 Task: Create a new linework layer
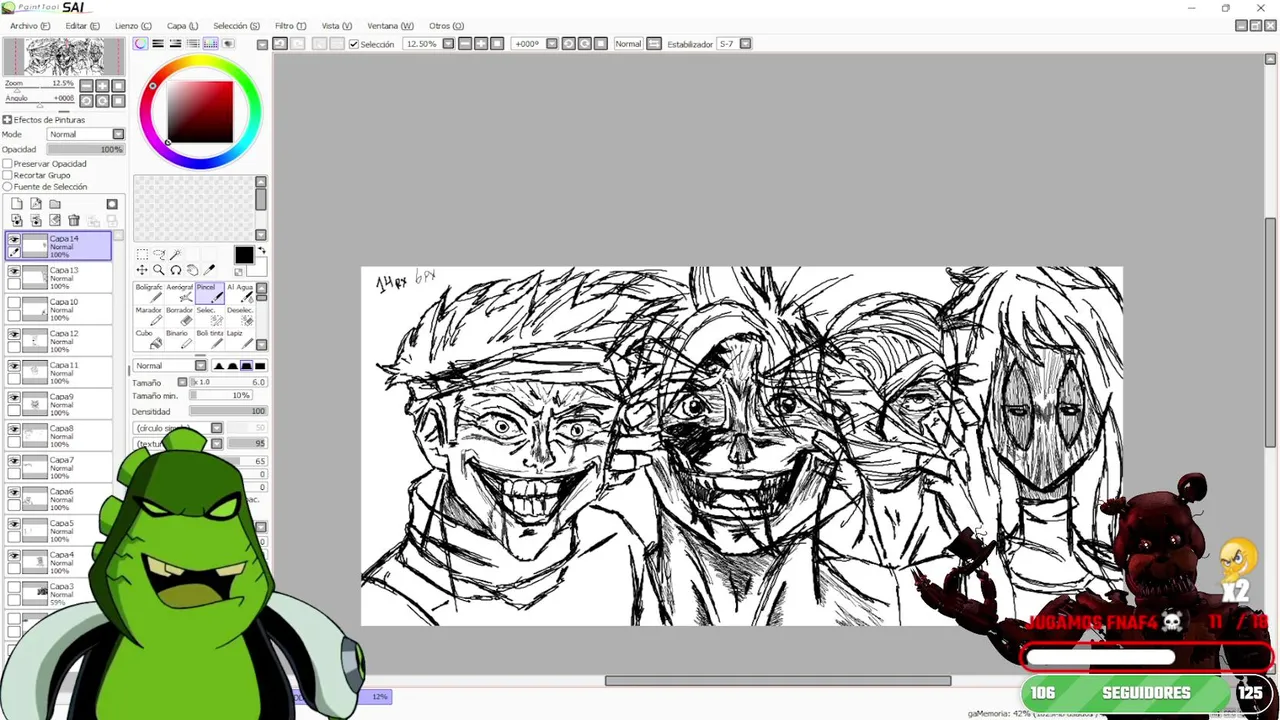pos(36,204)
